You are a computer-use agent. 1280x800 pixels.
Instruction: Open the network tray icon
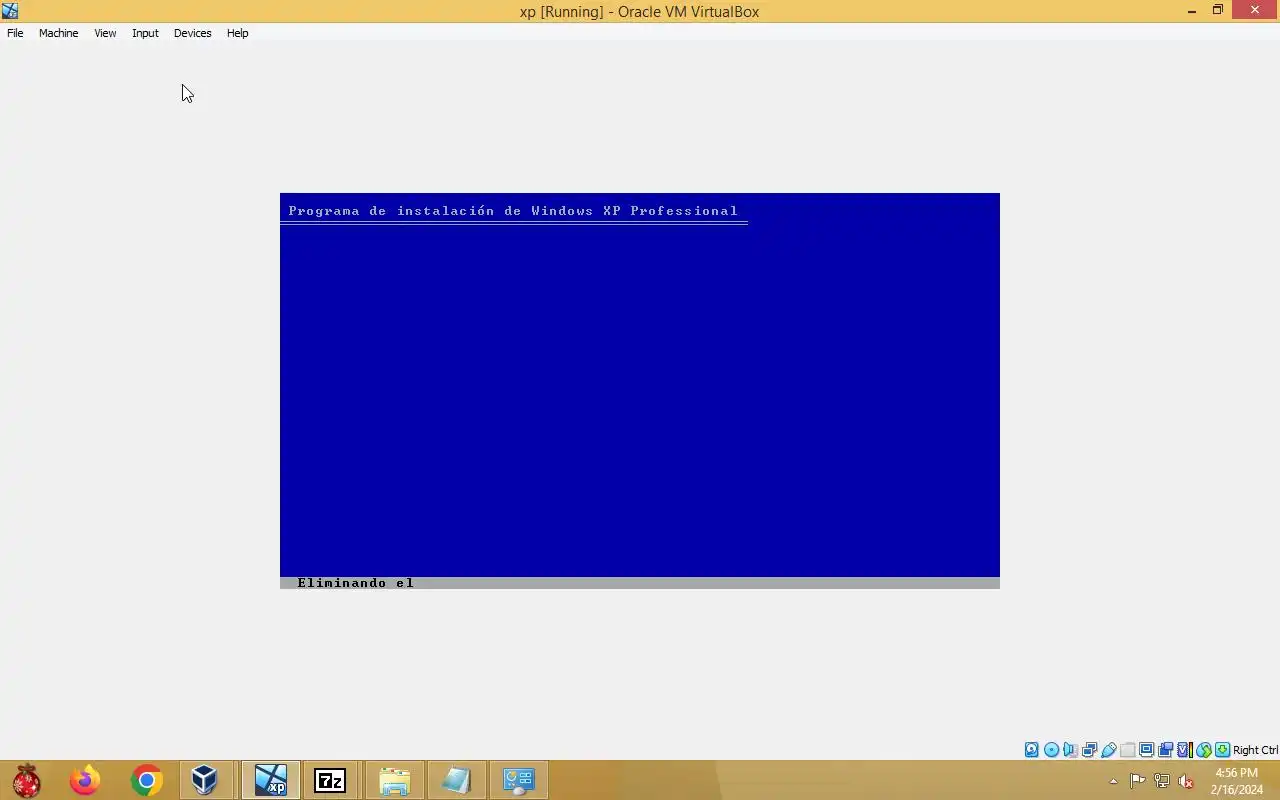1162,781
